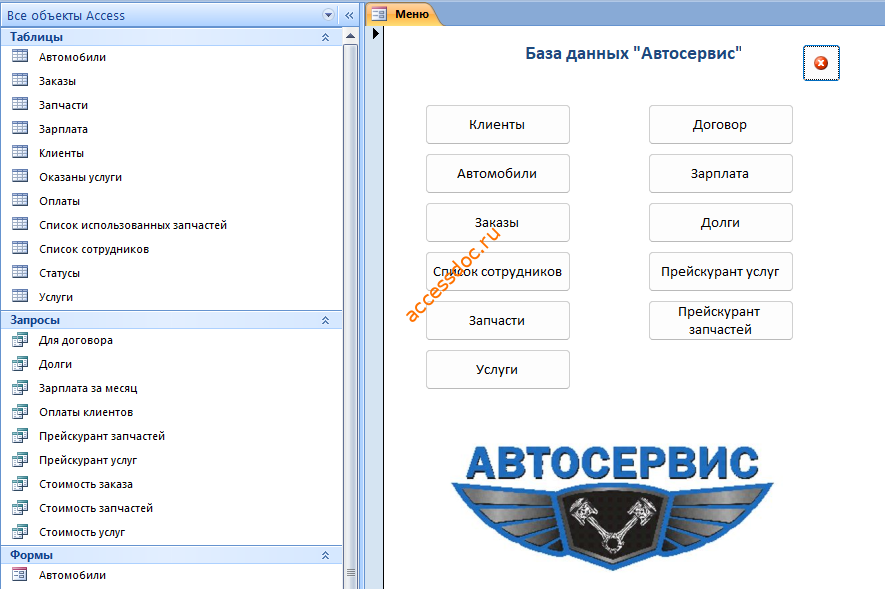Click the Формы group header label

pos(32,555)
